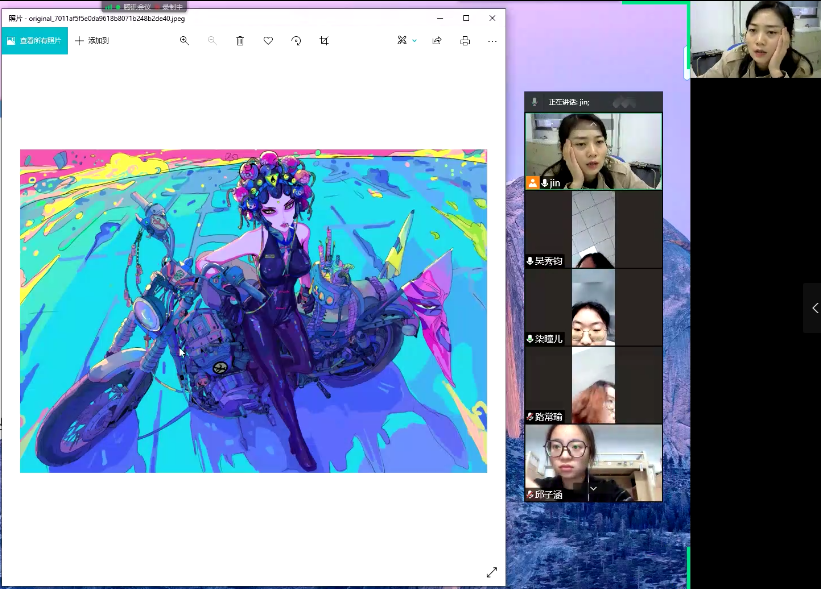
Task: Click the microphone icon beside 吴秀钧
Action: point(530,261)
